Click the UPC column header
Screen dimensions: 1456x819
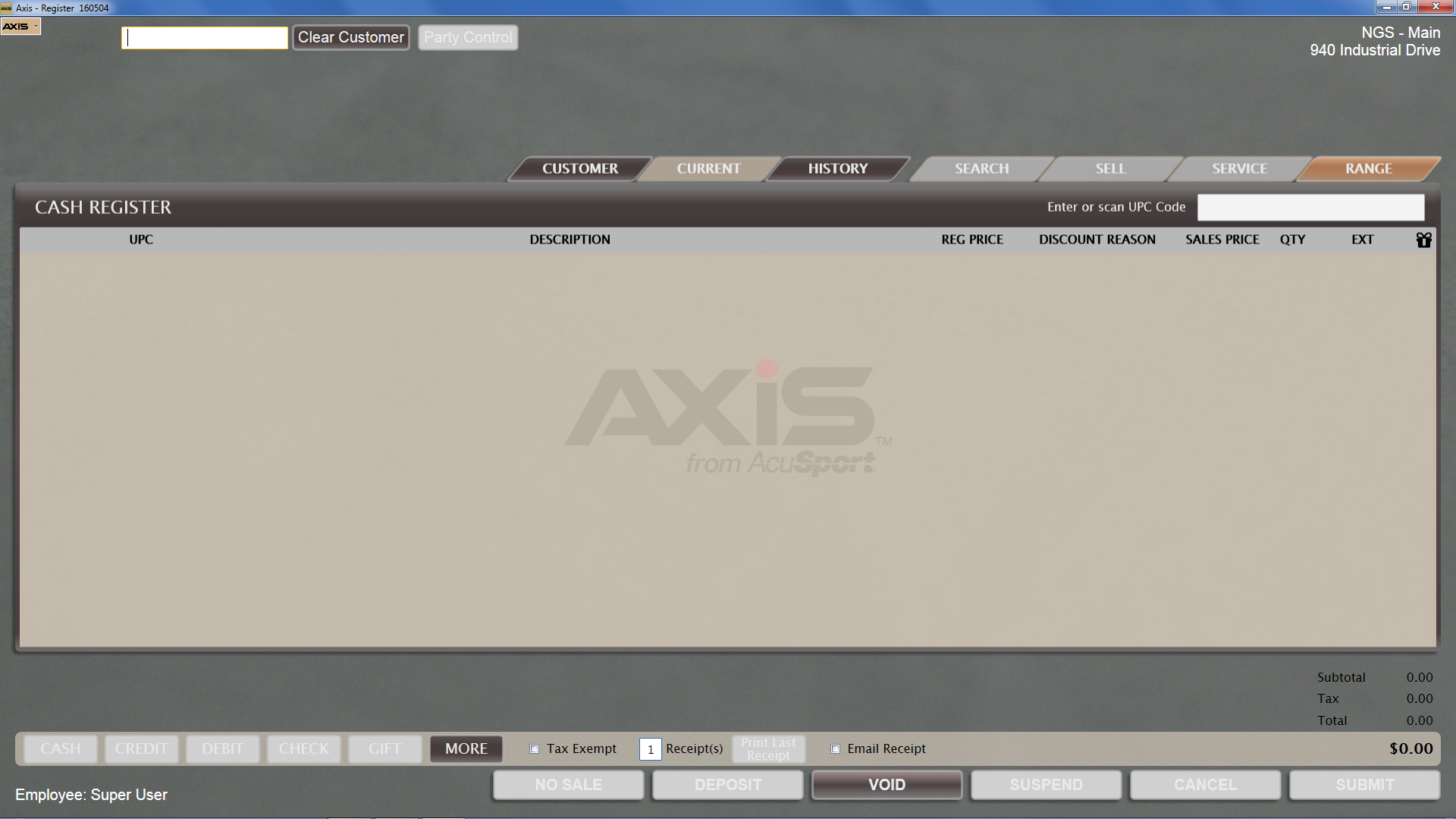(x=141, y=240)
